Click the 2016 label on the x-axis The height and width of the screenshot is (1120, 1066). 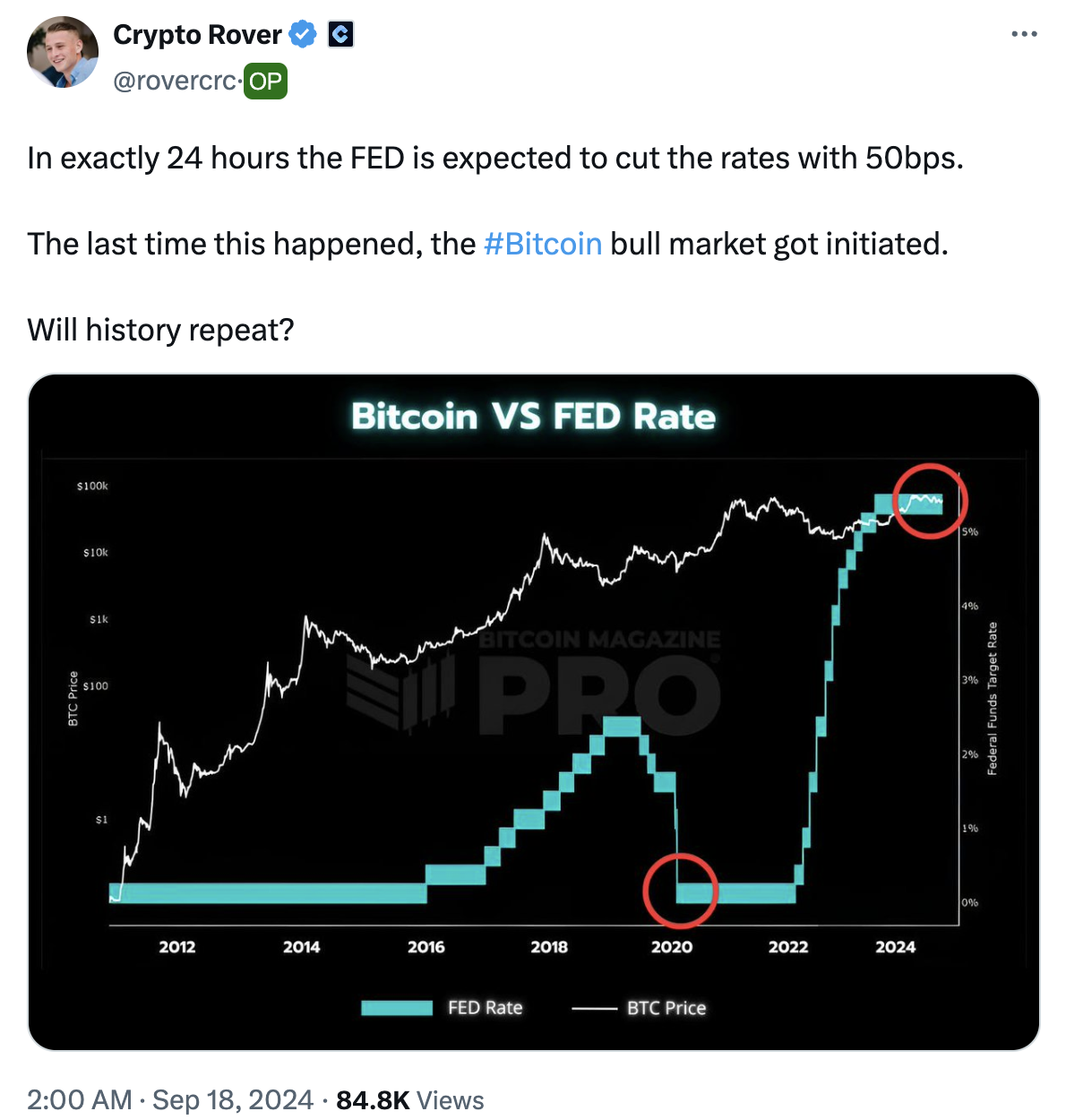click(x=426, y=947)
